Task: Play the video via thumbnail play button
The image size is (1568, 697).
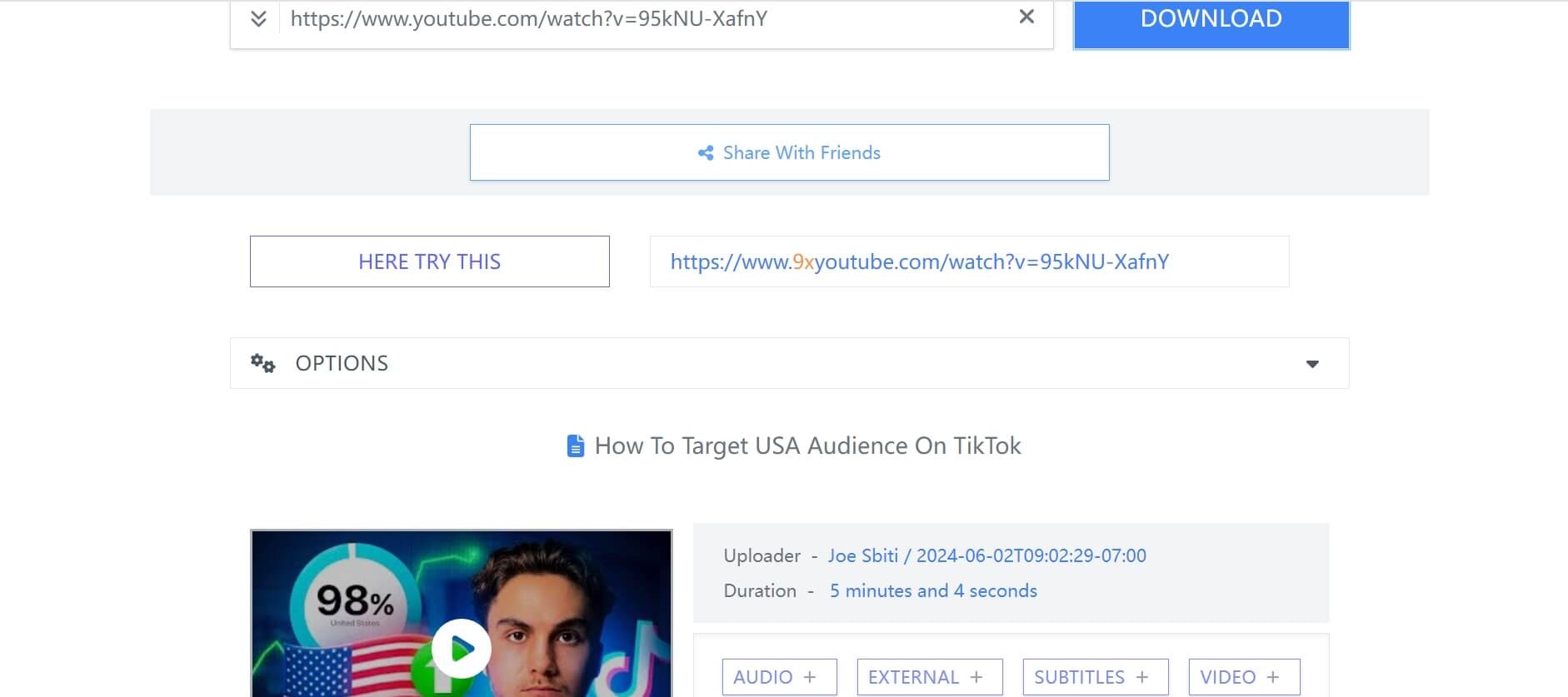Action: point(461,648)
